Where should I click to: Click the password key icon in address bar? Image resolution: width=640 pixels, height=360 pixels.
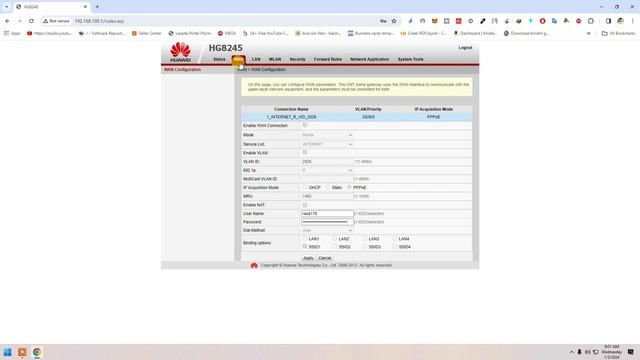pos(383,21)
